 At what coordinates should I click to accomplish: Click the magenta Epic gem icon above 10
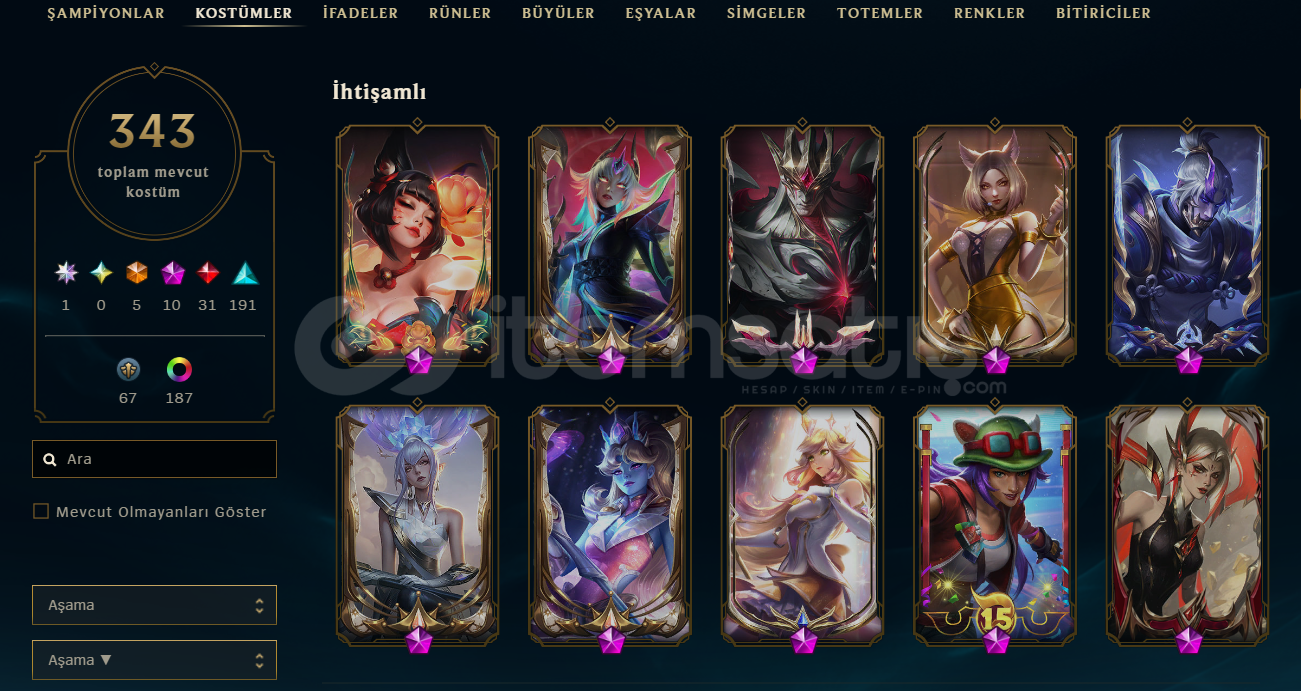click(x=172, y=273)
